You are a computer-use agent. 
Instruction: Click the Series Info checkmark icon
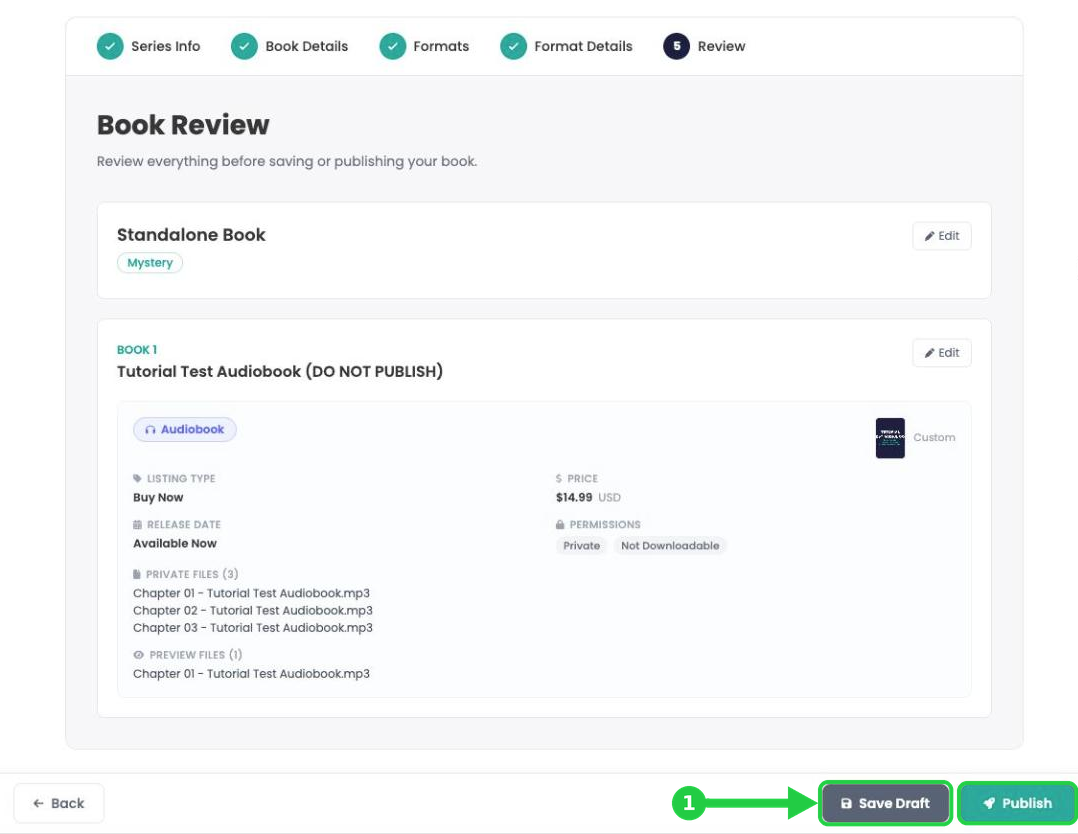coord(110,47)
